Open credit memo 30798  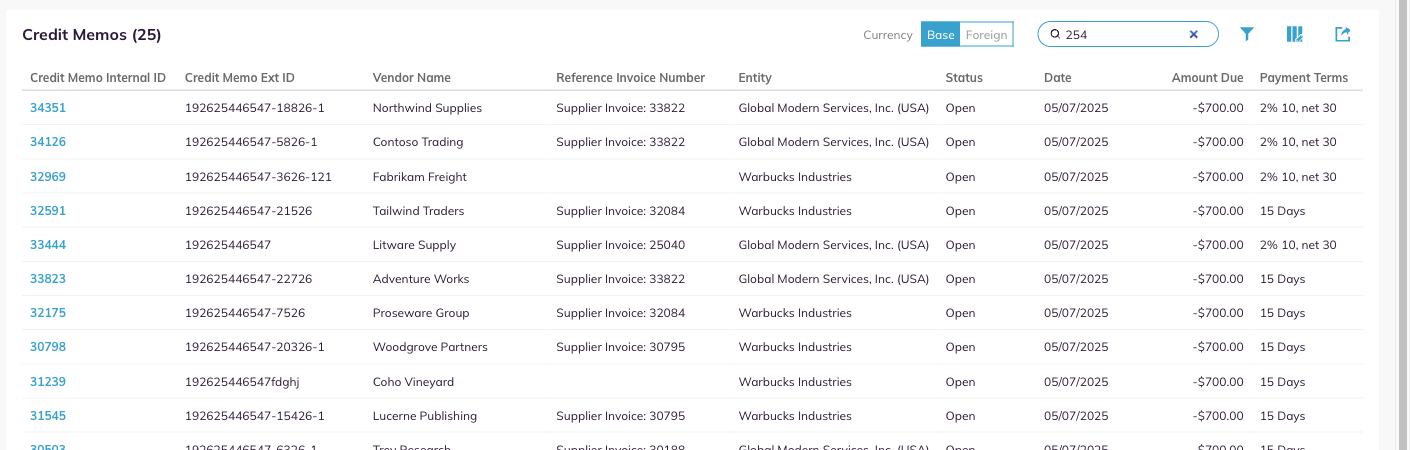pyautogui.click(x=48, y=347)
